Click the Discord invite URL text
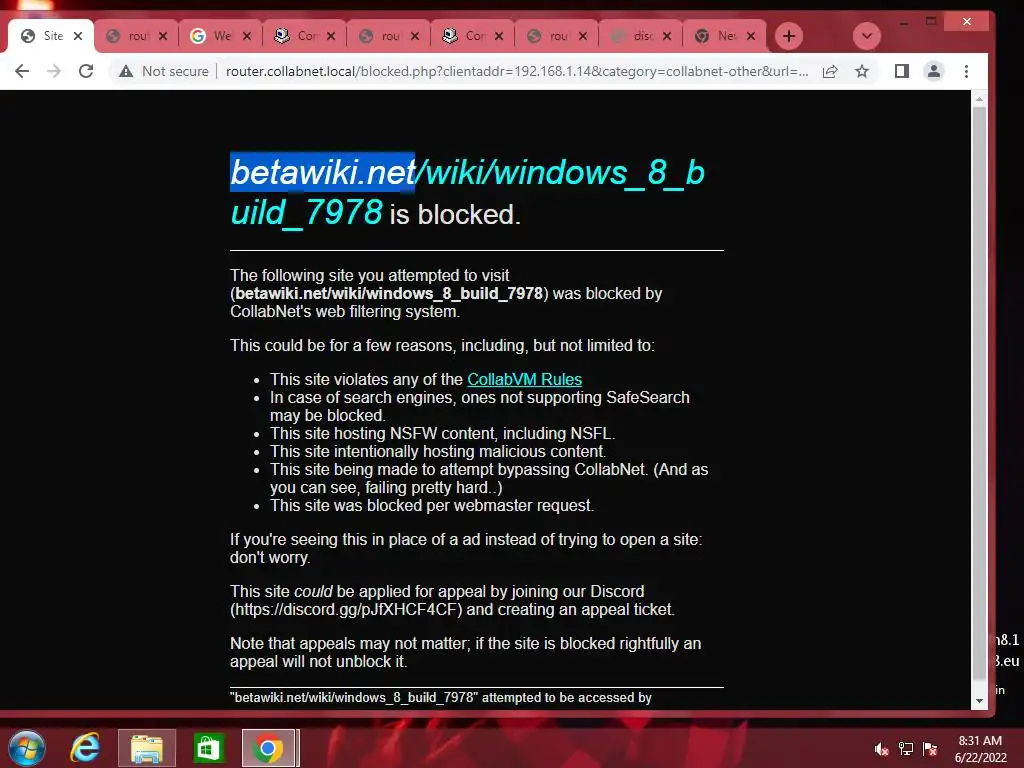 point(346,609)
